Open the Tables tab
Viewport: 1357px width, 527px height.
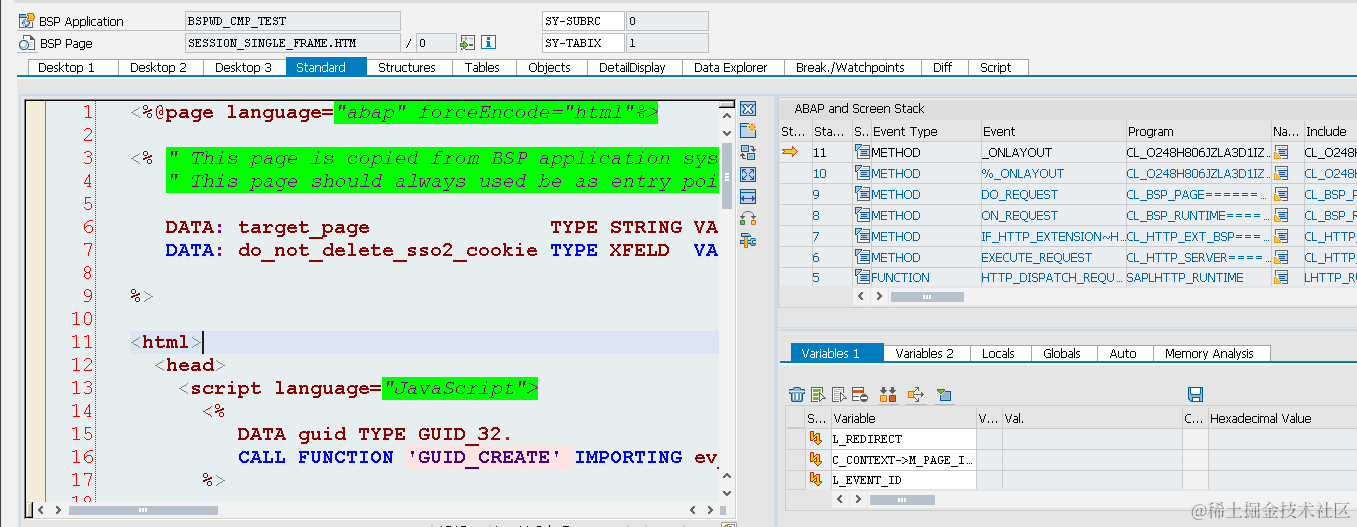click(482, 67)
